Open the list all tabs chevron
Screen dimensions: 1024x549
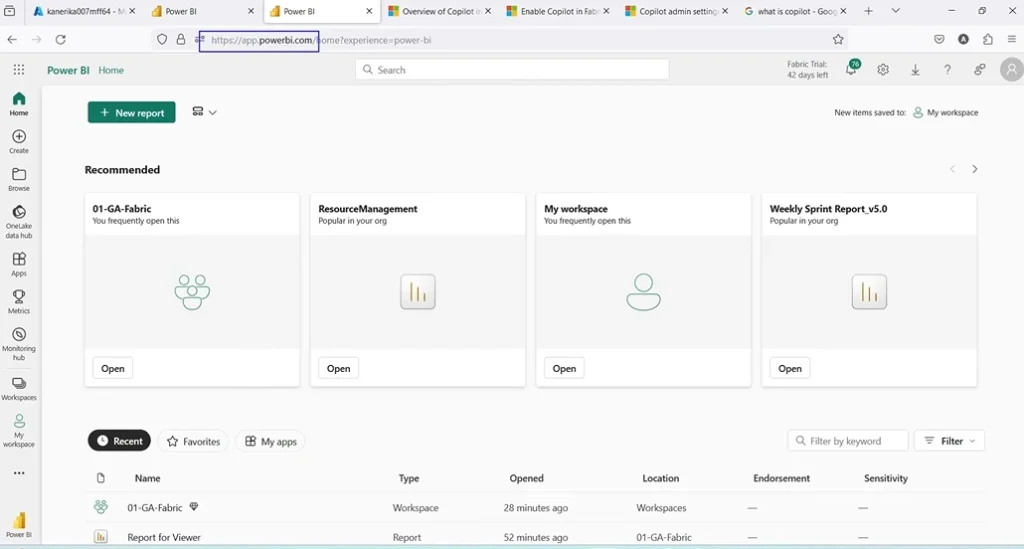click(895, 11)
